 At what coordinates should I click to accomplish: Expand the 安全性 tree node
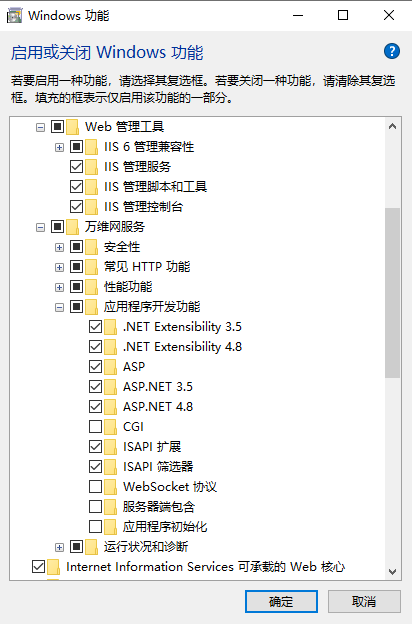[59, 247]
